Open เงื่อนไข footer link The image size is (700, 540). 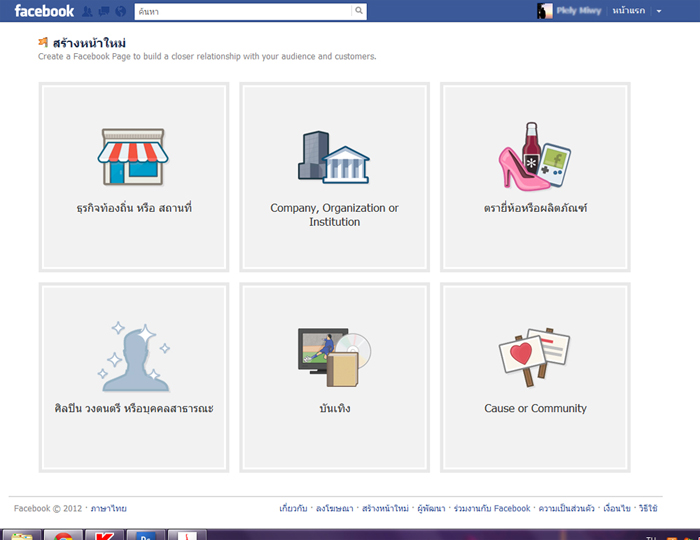click(617, 508)
